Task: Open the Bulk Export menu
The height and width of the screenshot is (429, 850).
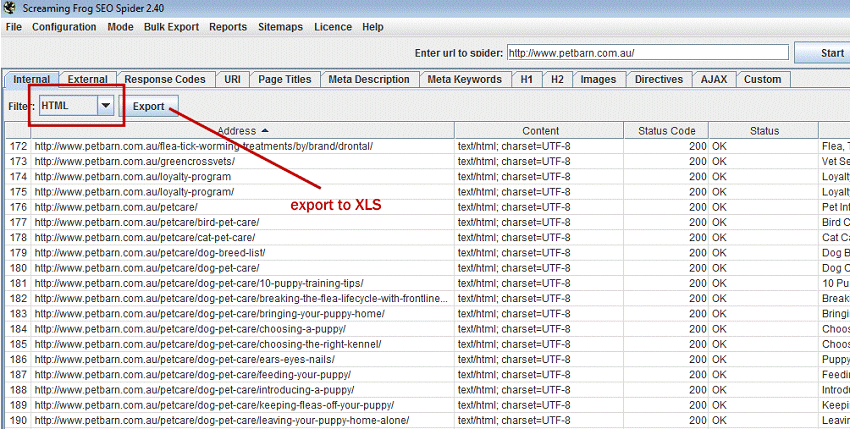Action: [171, 27]
